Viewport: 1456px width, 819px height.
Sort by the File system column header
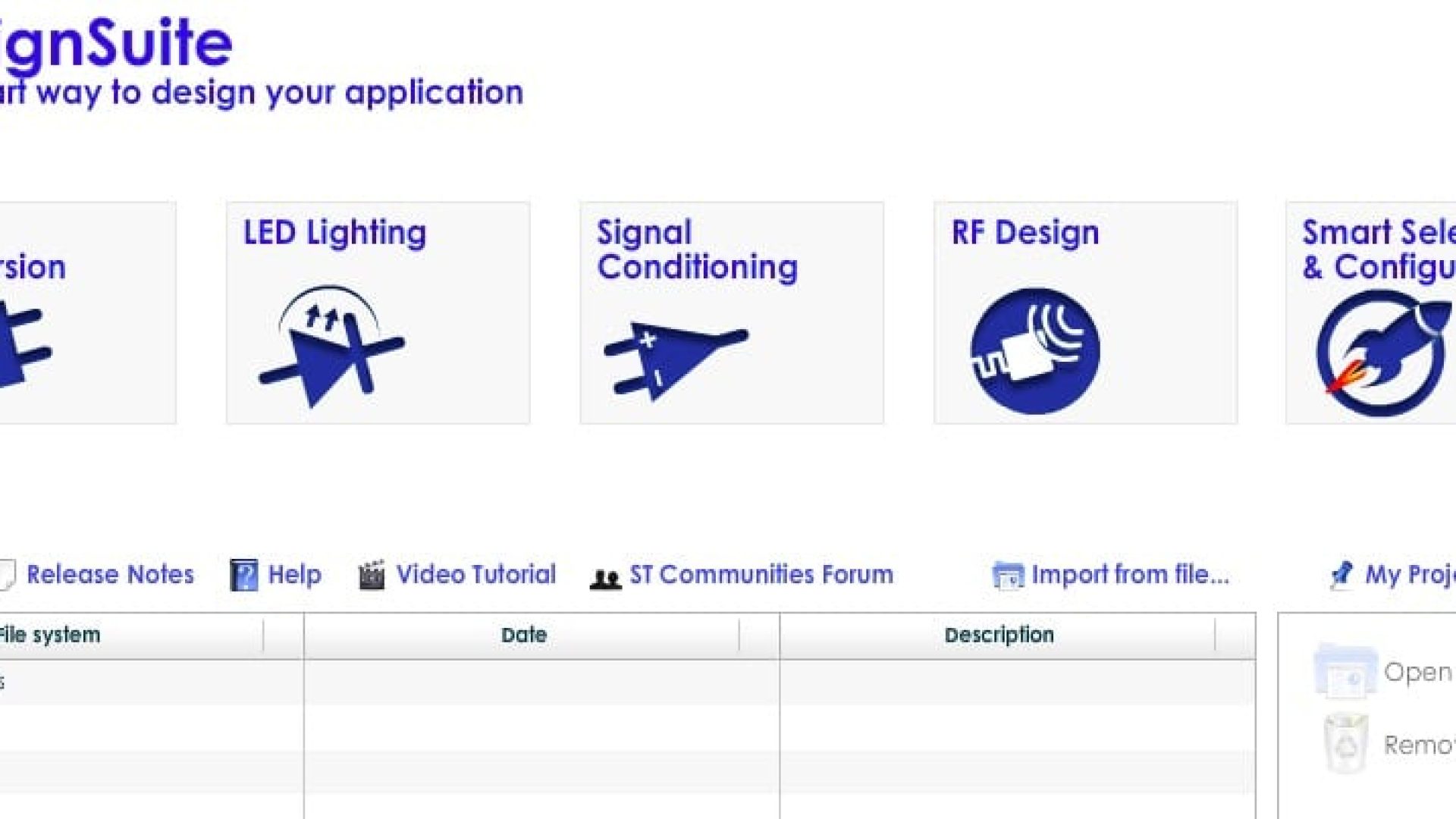pos(49,635)
